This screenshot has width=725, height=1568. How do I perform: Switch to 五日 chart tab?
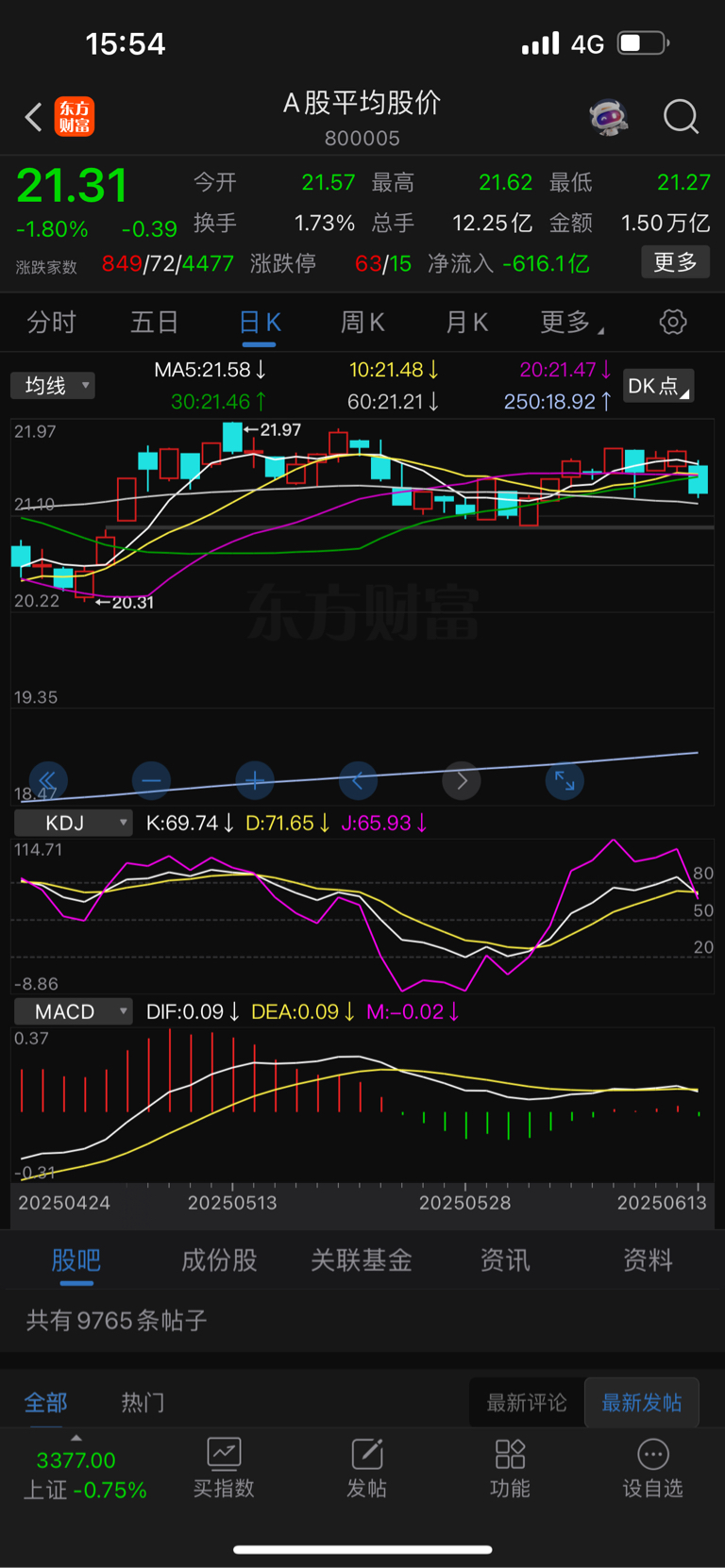point(155,323)
